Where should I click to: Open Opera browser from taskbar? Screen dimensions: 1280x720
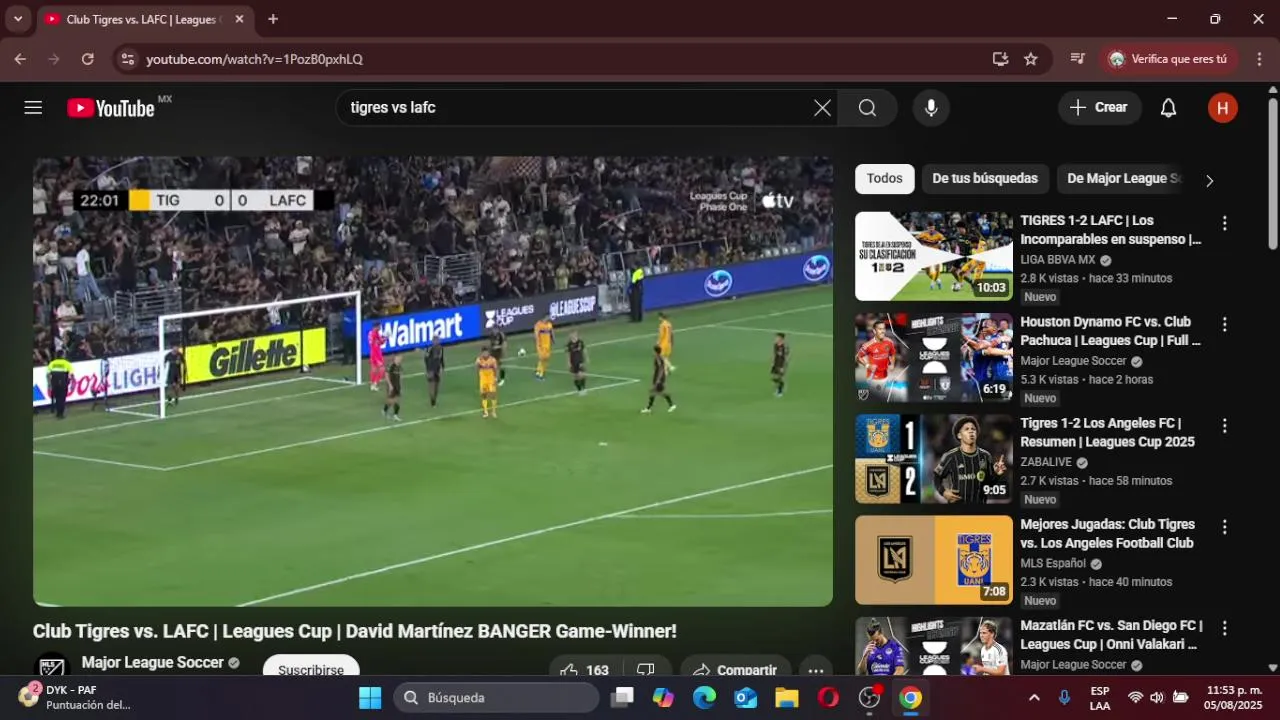[x=828, y=698]
